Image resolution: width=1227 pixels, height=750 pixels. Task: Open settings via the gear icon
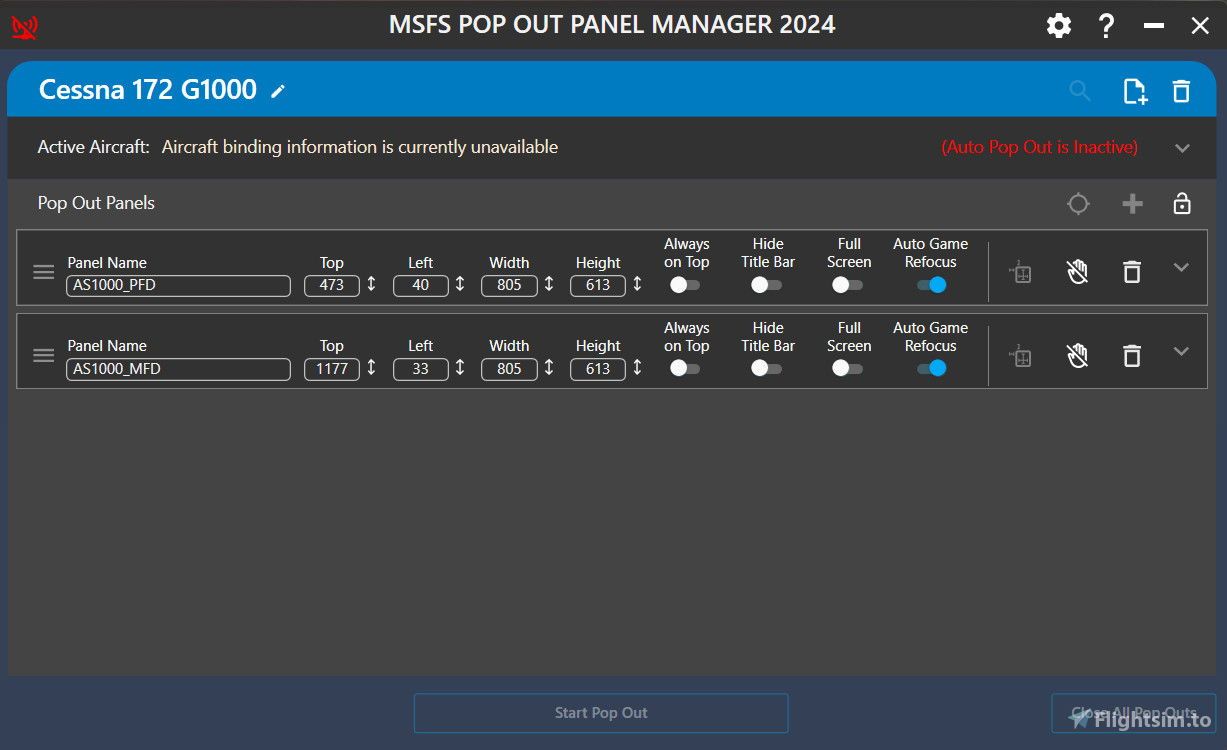(x=1058, y=26)
